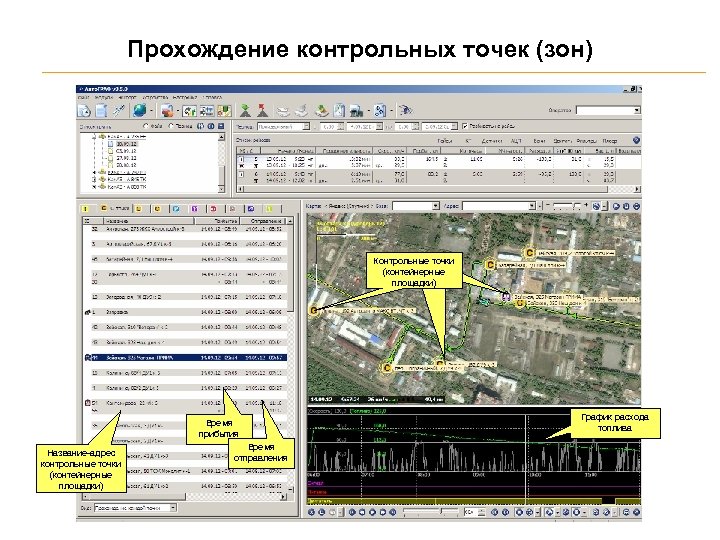
Task: Open the Устройство menu
Action: (155, 97)
